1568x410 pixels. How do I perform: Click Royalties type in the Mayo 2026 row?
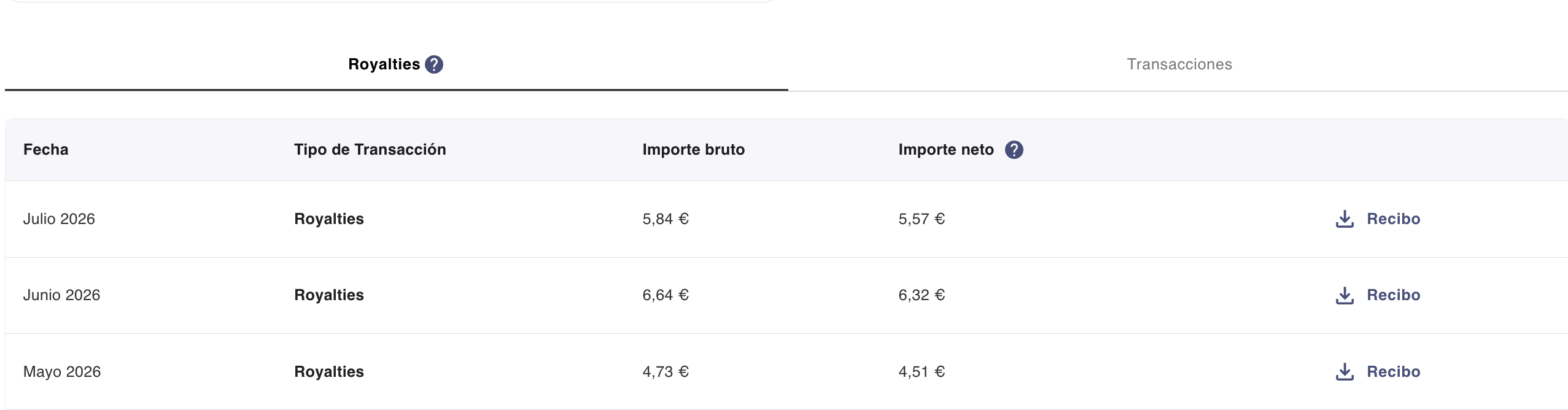coord(329,371)
